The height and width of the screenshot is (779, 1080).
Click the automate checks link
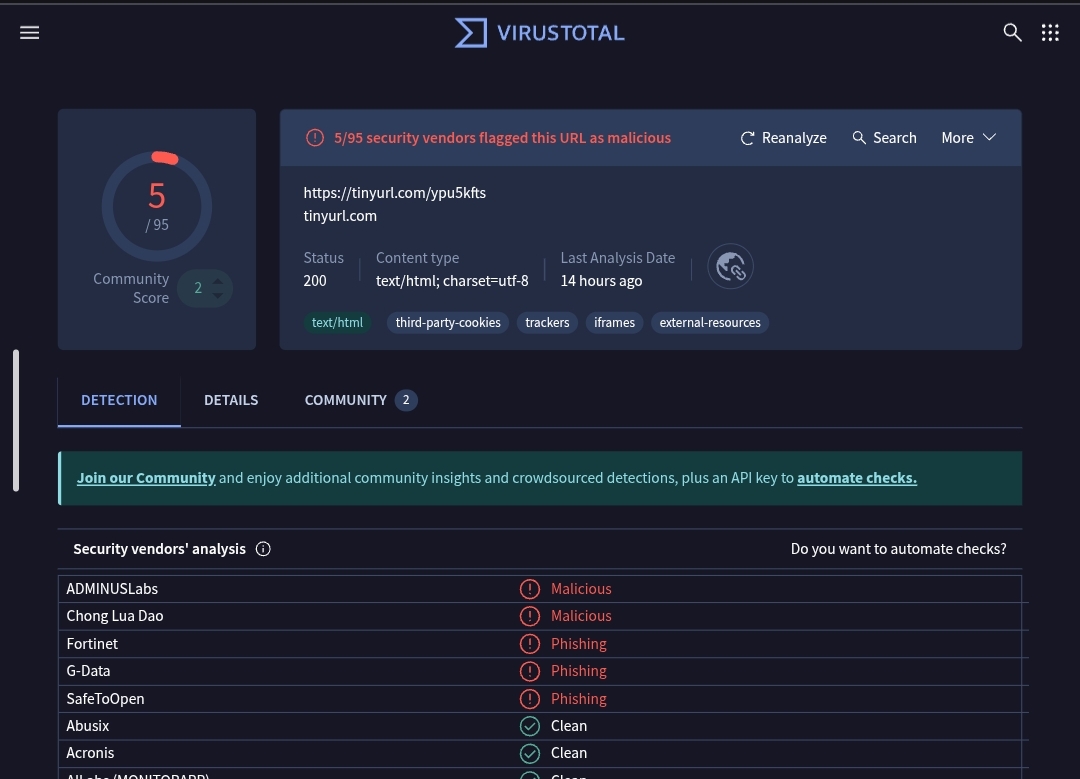click(x=856, y=477)
